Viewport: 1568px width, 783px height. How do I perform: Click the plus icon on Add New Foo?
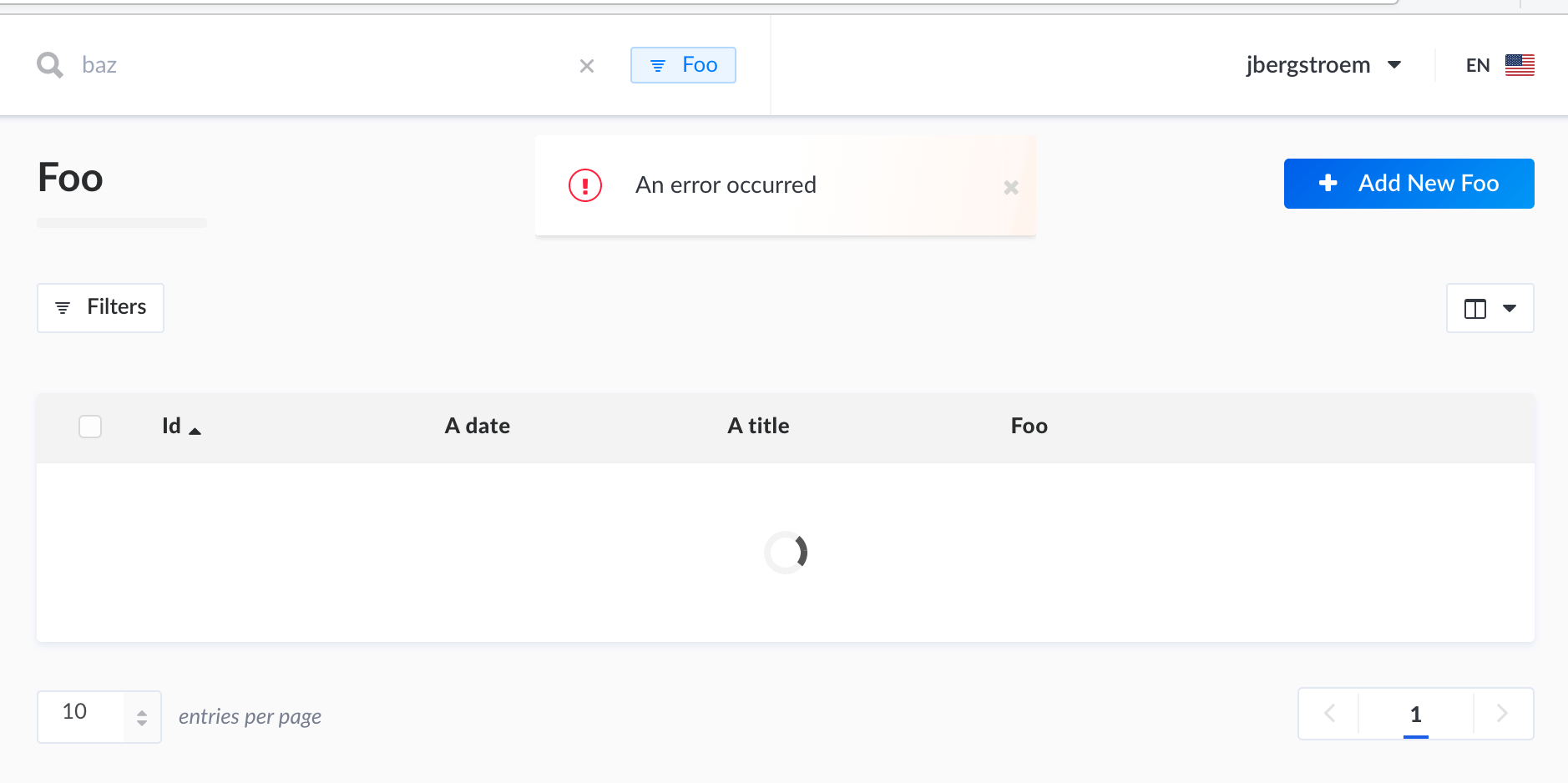click(1327, 183)
